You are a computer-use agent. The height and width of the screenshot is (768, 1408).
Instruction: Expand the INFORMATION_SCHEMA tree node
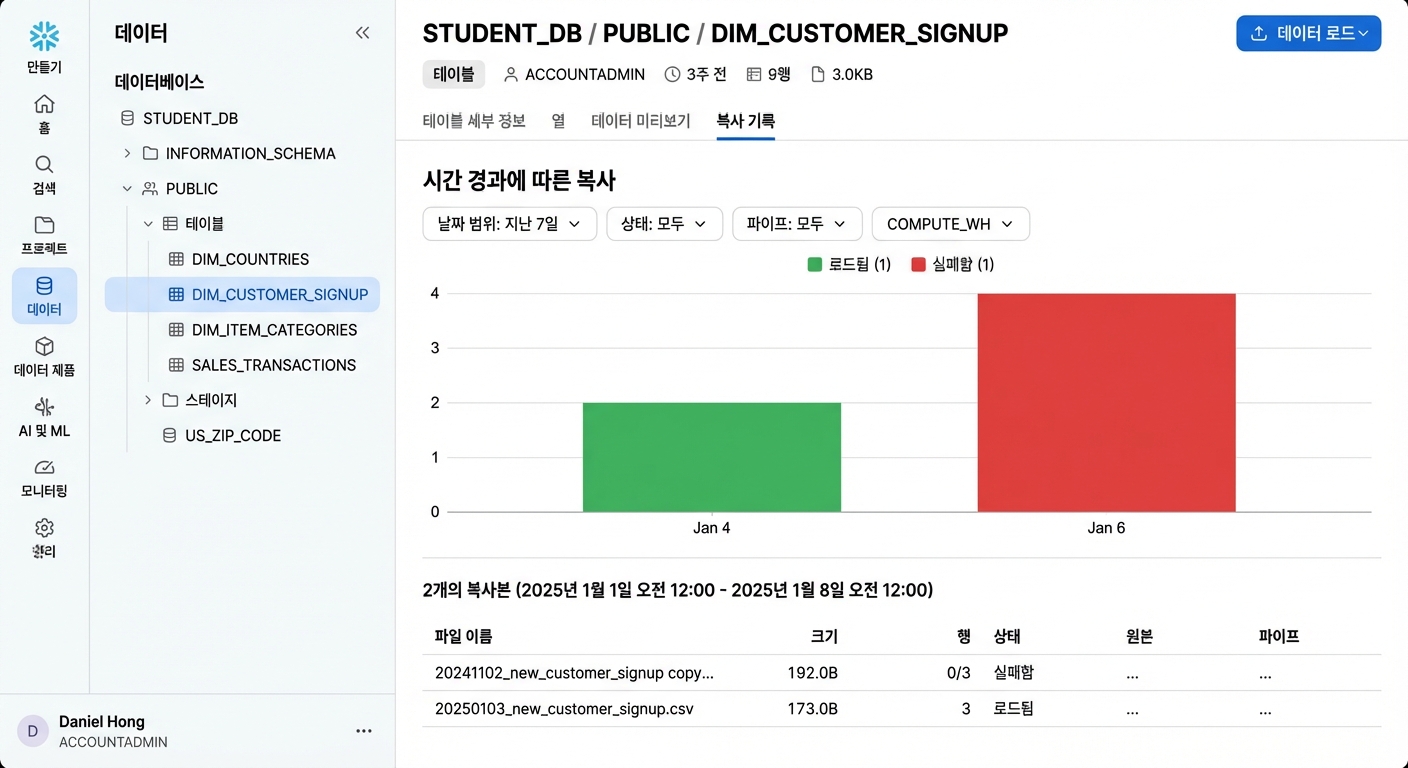(127, 153)
